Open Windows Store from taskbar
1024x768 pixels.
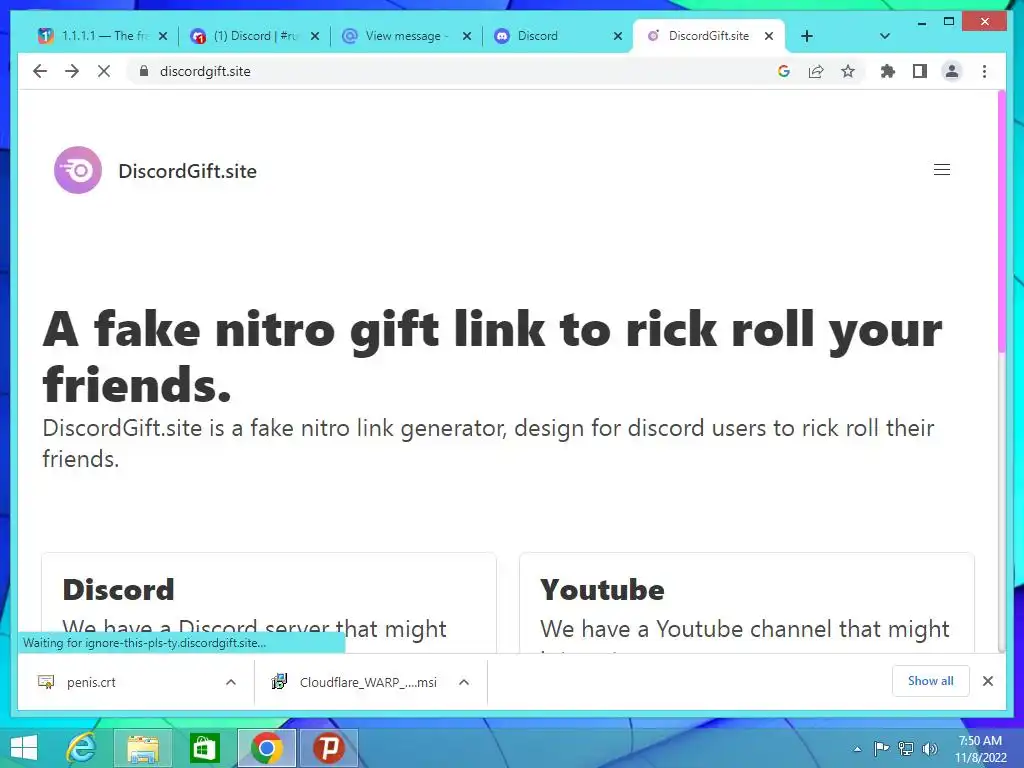[x=204, y=748]
